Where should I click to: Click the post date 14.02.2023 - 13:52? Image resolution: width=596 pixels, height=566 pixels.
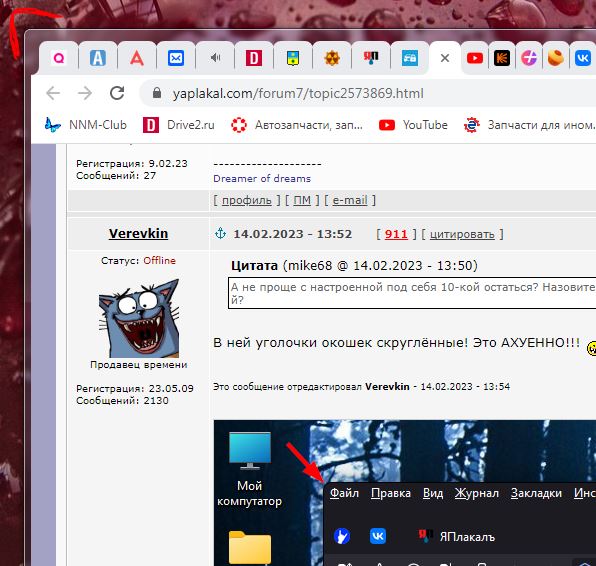click(293, 234)
